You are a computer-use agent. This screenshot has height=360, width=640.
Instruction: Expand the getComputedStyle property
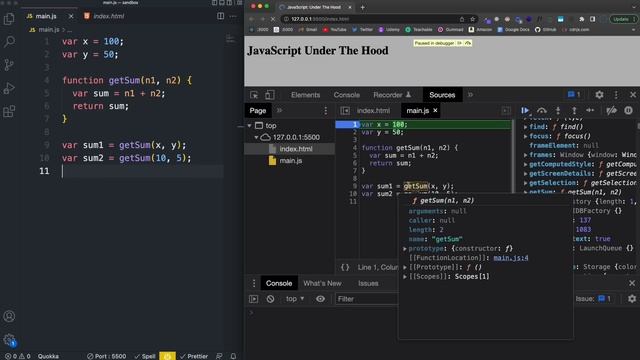526,164
